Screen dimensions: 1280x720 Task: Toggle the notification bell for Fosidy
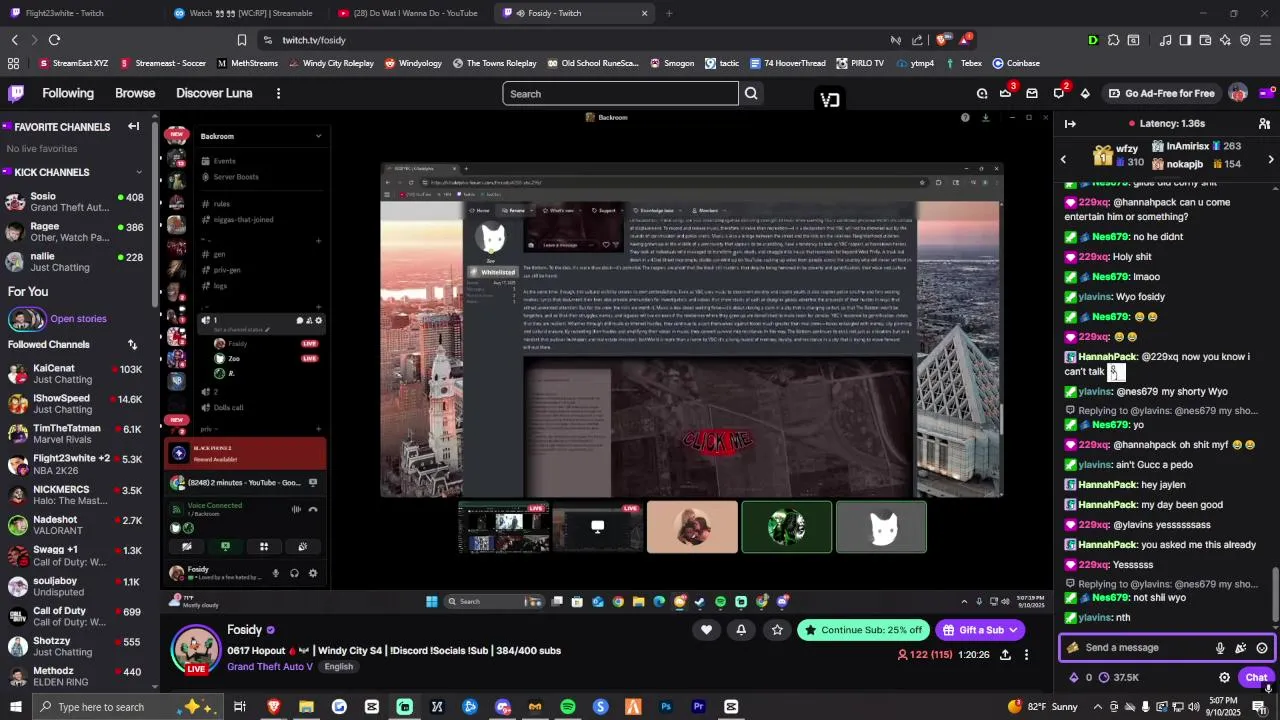(x=741, y=630)
